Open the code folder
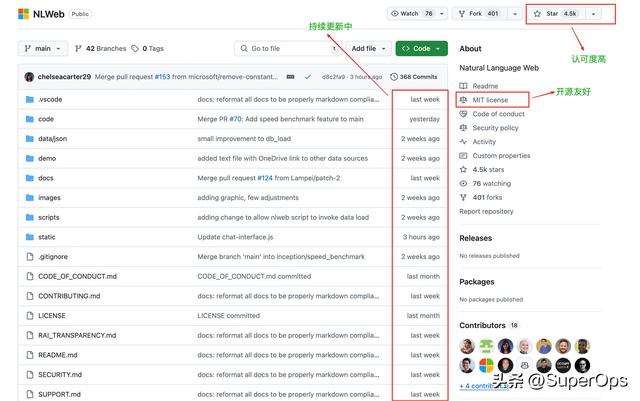 pyautogui.click(x=46, y=119)
